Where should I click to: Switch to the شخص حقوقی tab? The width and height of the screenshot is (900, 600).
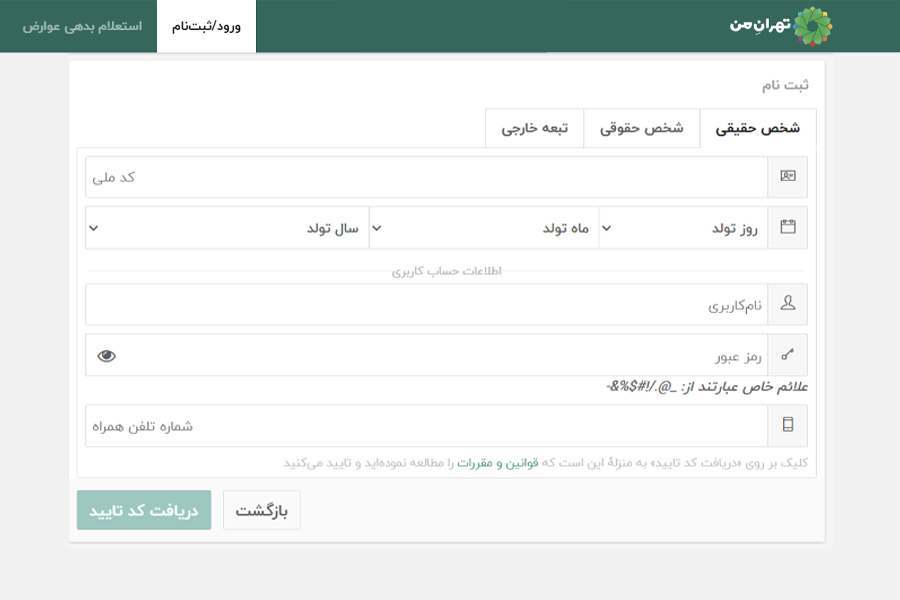642,129
